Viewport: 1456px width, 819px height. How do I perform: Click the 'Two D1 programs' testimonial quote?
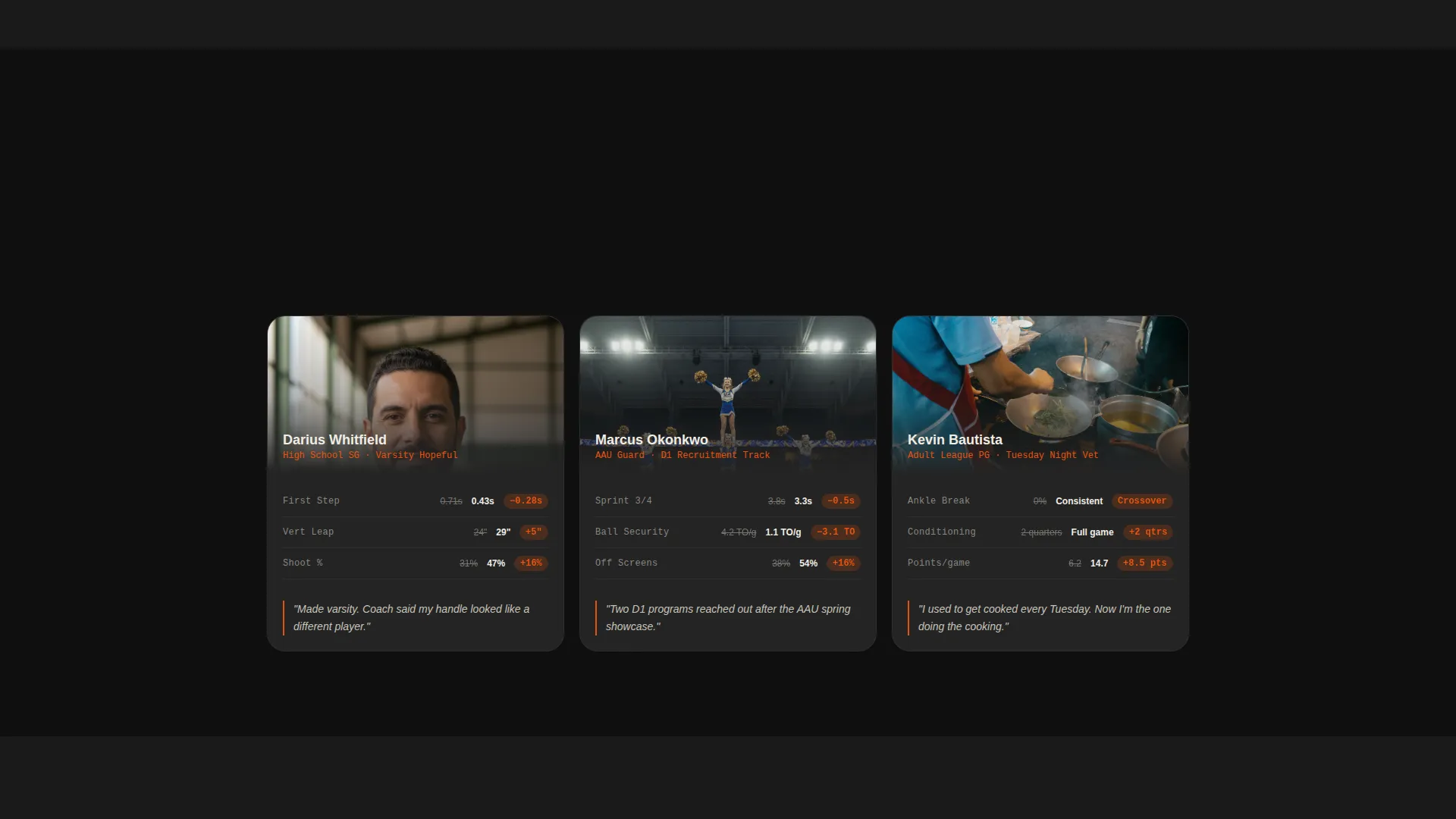pos(728,618)
